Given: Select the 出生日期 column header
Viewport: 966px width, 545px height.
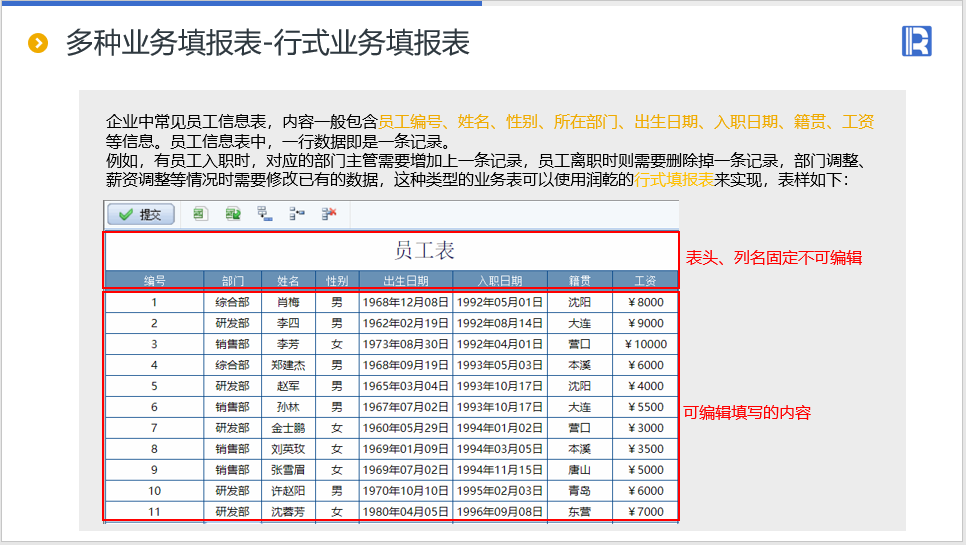Looking at the screenshot, I should point(405,281).
